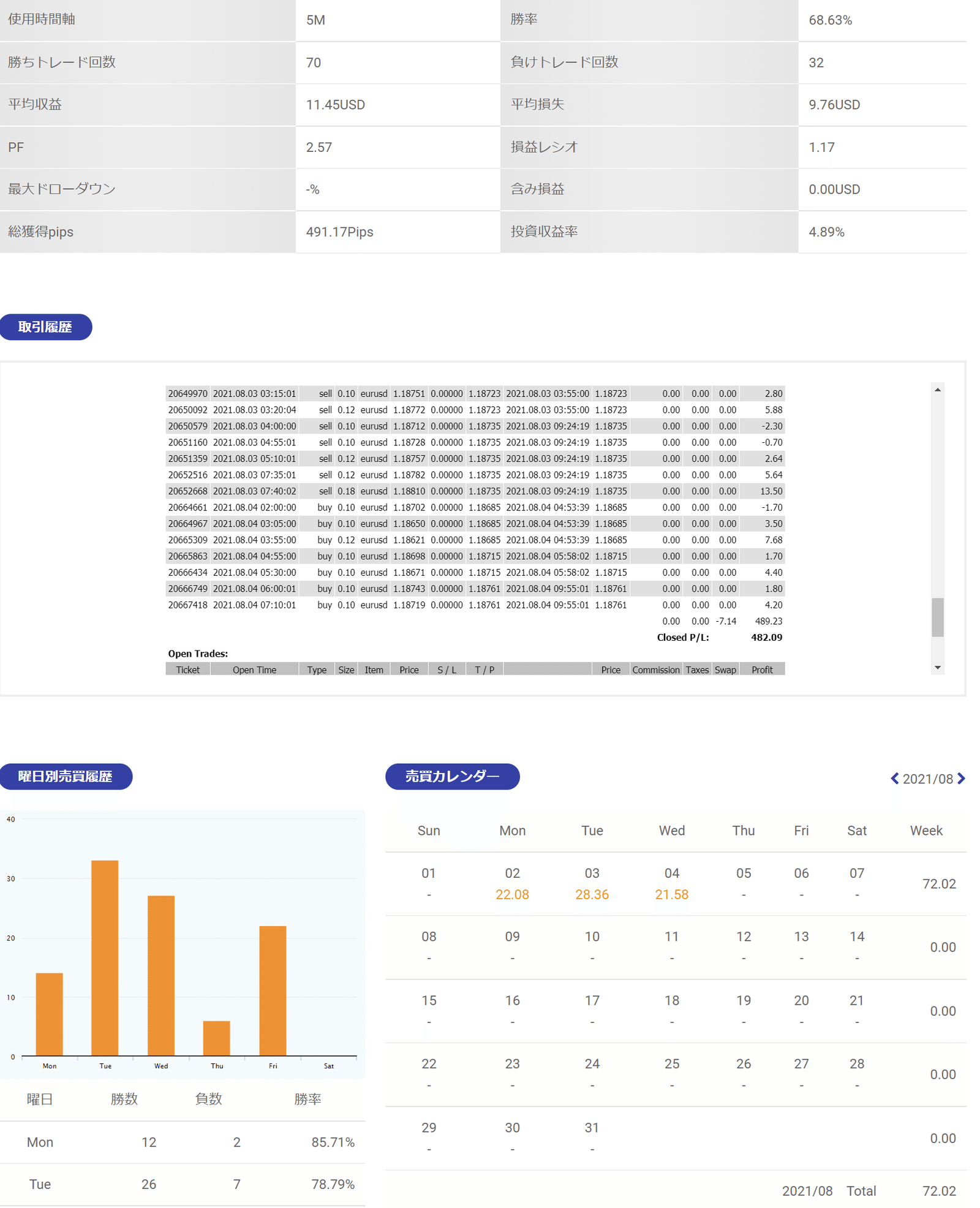Go to next month in trading calendar
This screenshot has height=1208, width=980.
(961, 779)
